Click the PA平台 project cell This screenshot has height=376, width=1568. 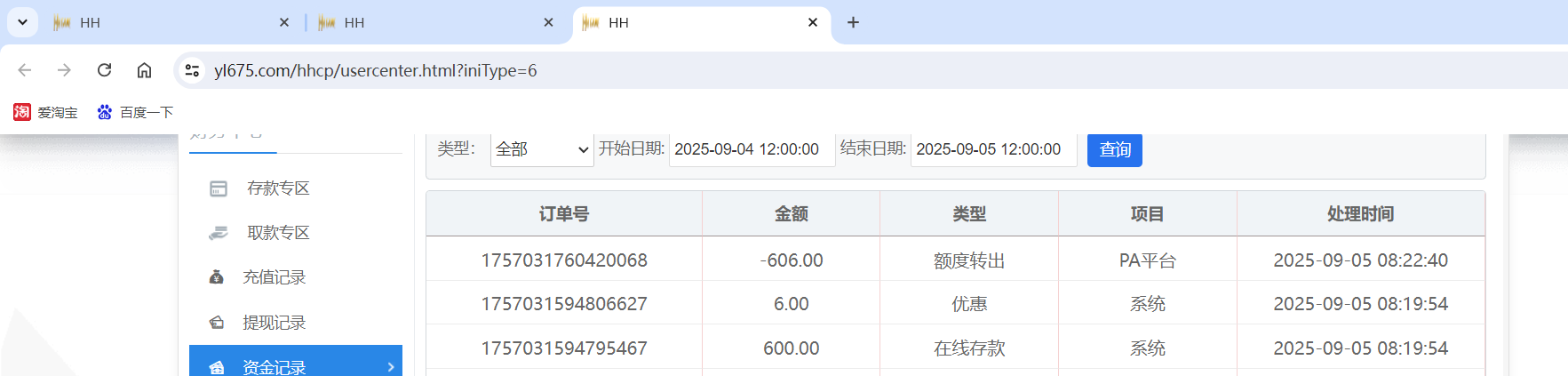point(1148,260)
